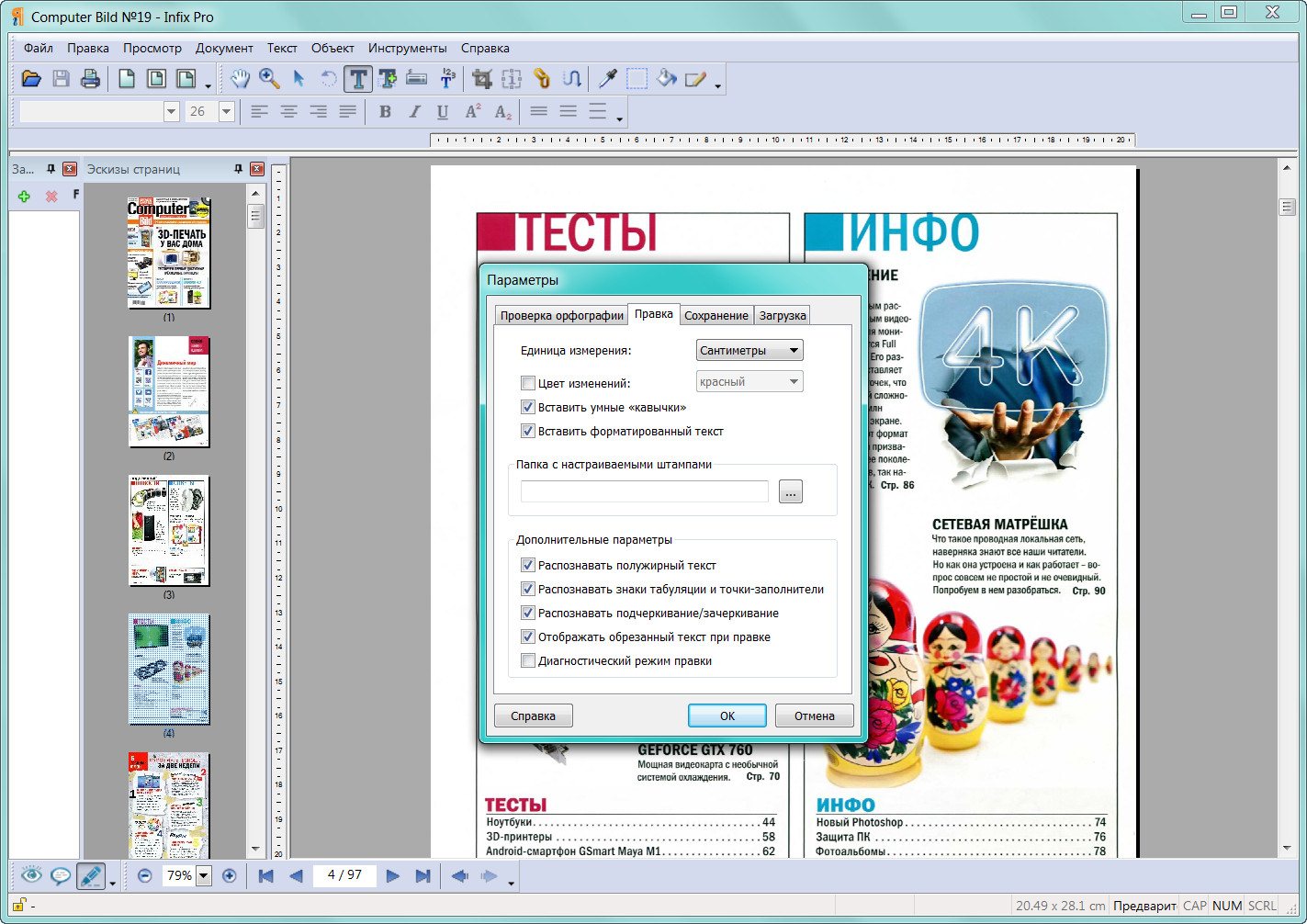Open the font size 26 dropdown
Viewport: 1307px width, 924px height.
click(226, 111)
